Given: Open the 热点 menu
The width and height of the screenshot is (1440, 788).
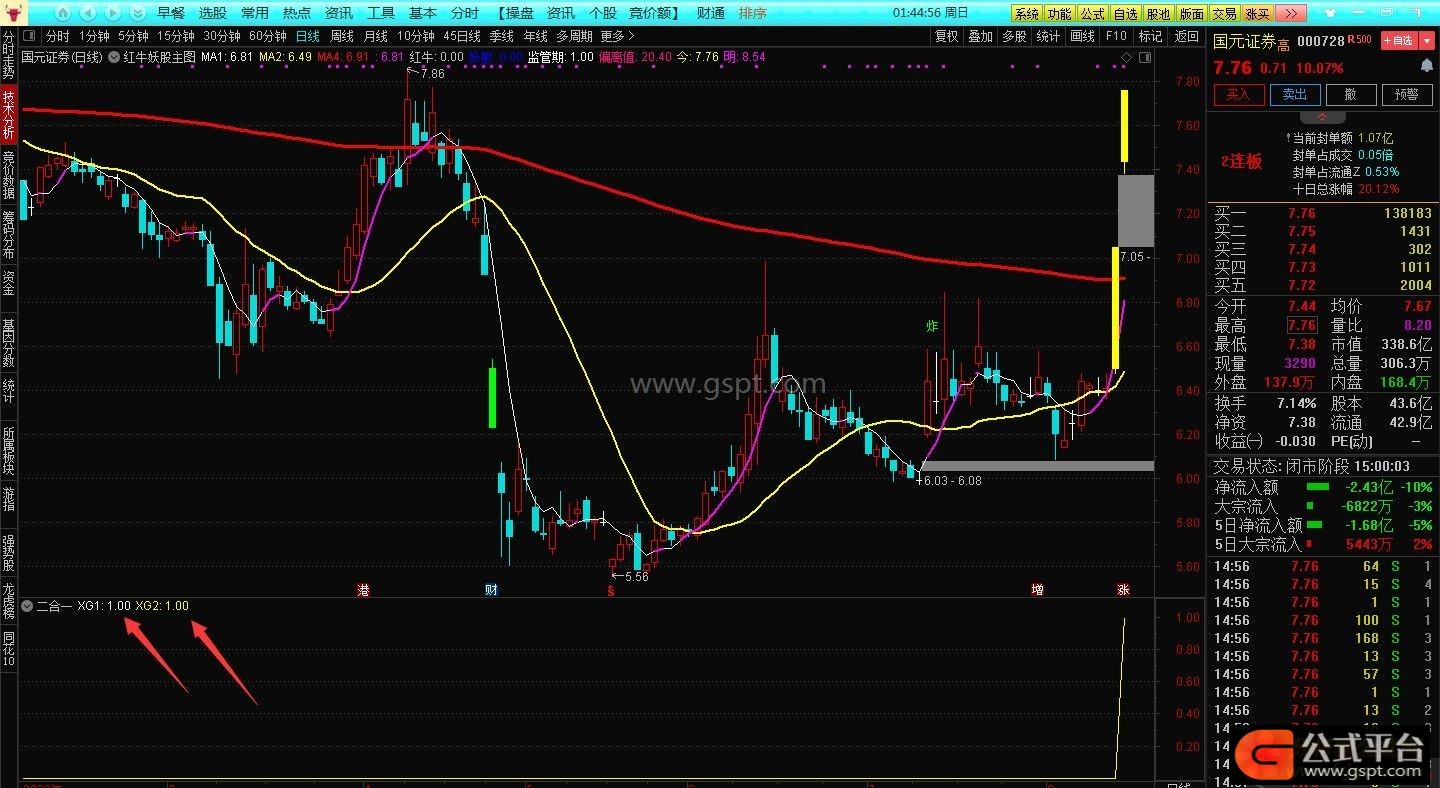Looking at the screenshot, I should coord(297,13).
